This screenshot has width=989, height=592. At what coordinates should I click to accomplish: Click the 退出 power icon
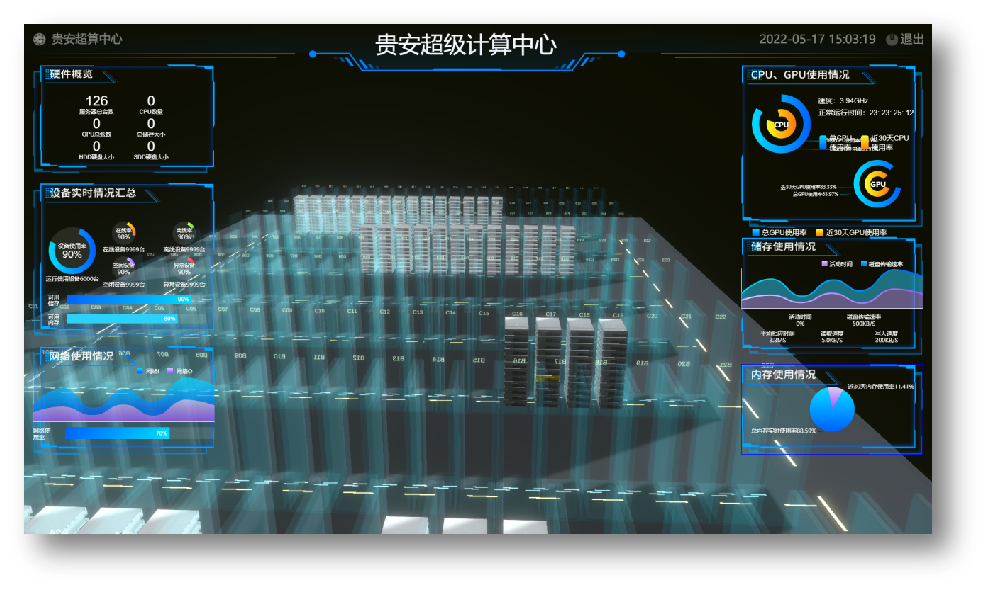pos(891,40)
